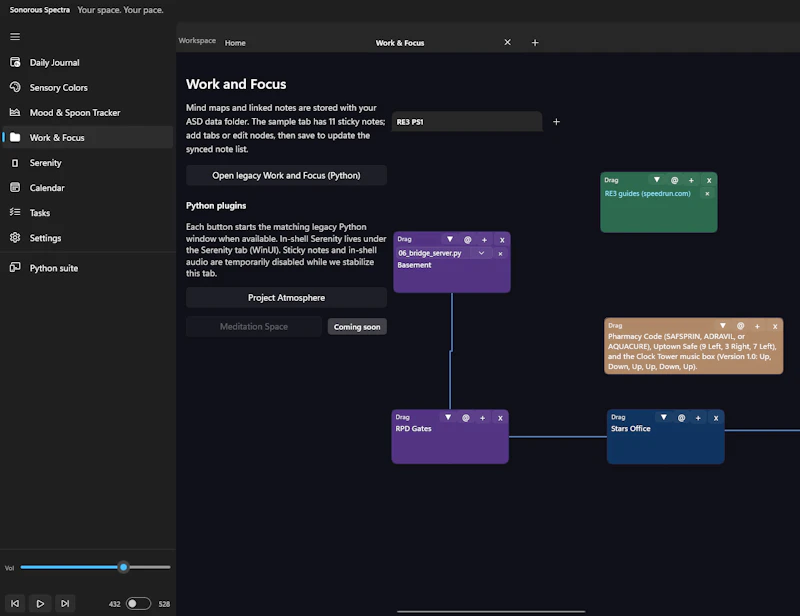
Task: Skip to the next audio track
Action: (x=65, y=603)
